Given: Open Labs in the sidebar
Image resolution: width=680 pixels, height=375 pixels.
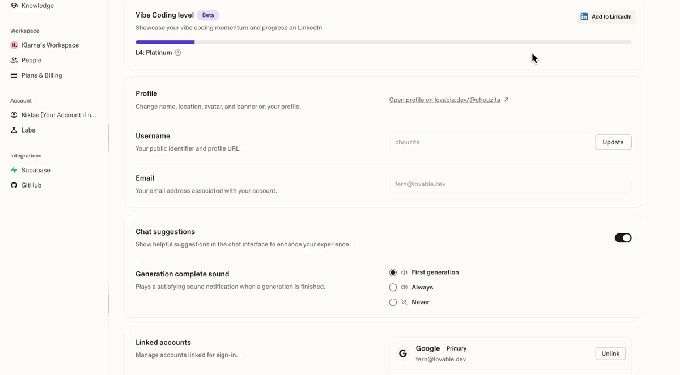Looking at the screenshot, I should pyautogui.click(x=23, y=130).
